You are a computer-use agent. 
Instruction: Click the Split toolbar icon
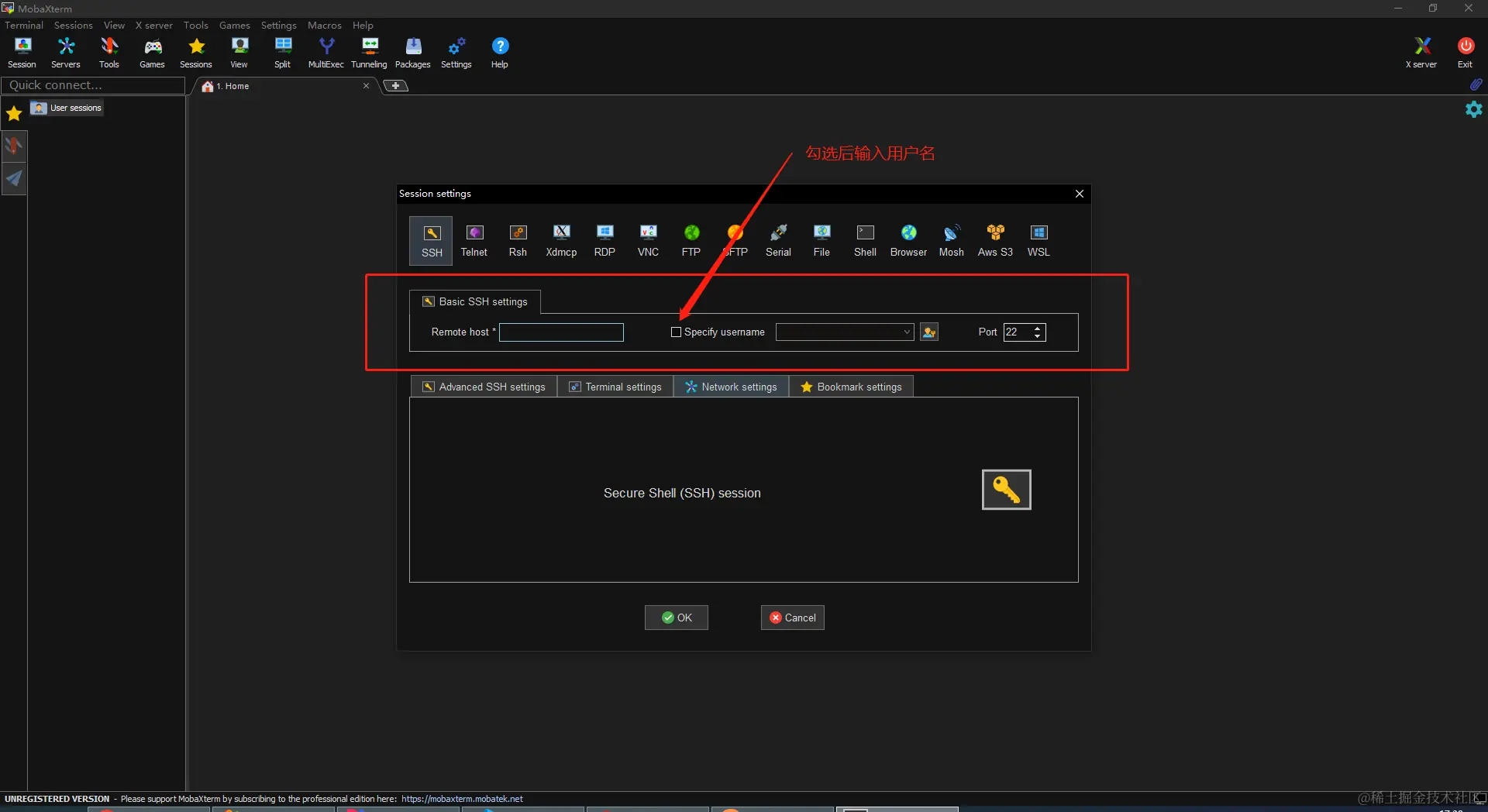tap(283, 53)
